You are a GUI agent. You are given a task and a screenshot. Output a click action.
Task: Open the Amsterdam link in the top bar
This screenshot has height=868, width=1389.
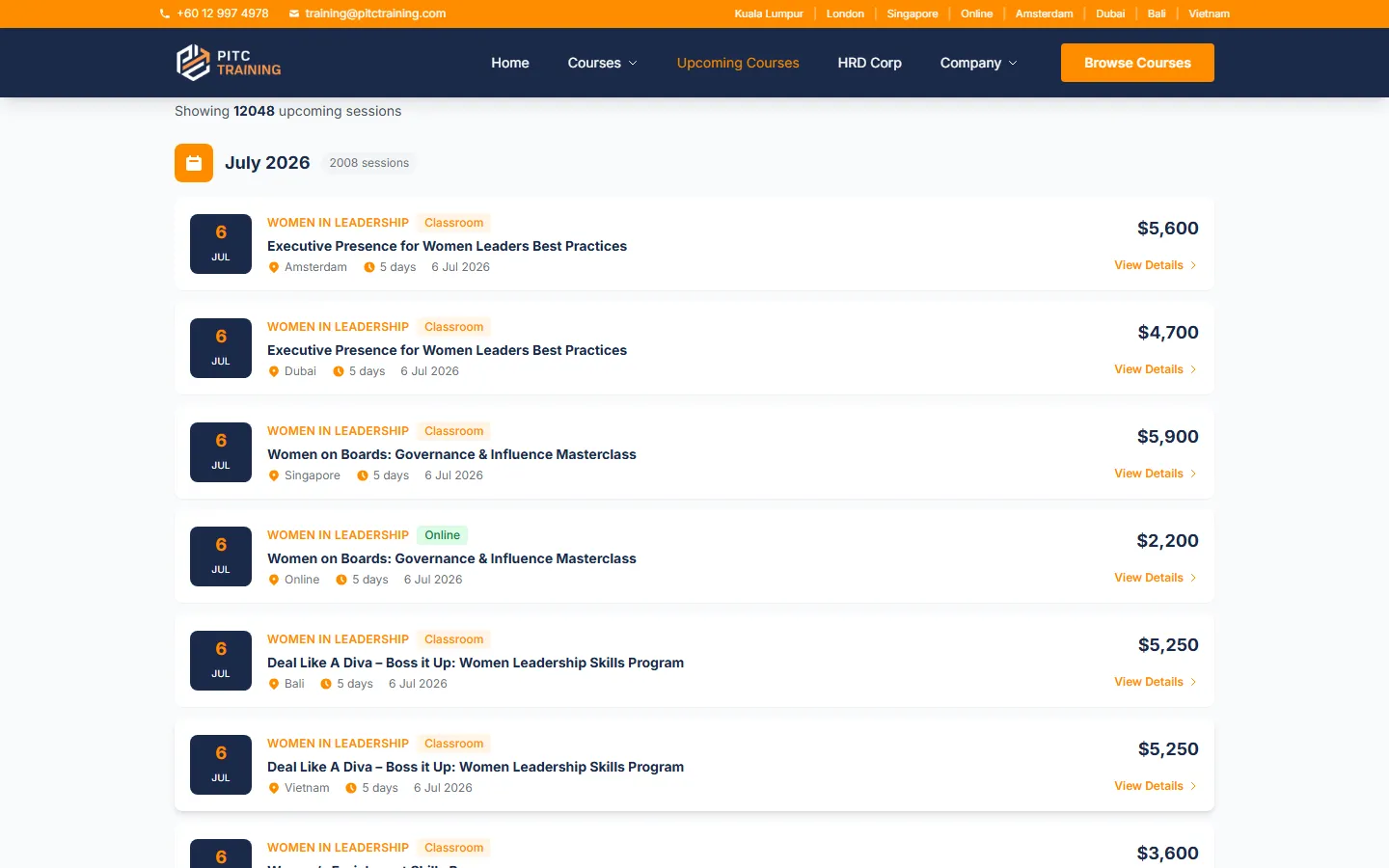click(x=1044, y=14)
